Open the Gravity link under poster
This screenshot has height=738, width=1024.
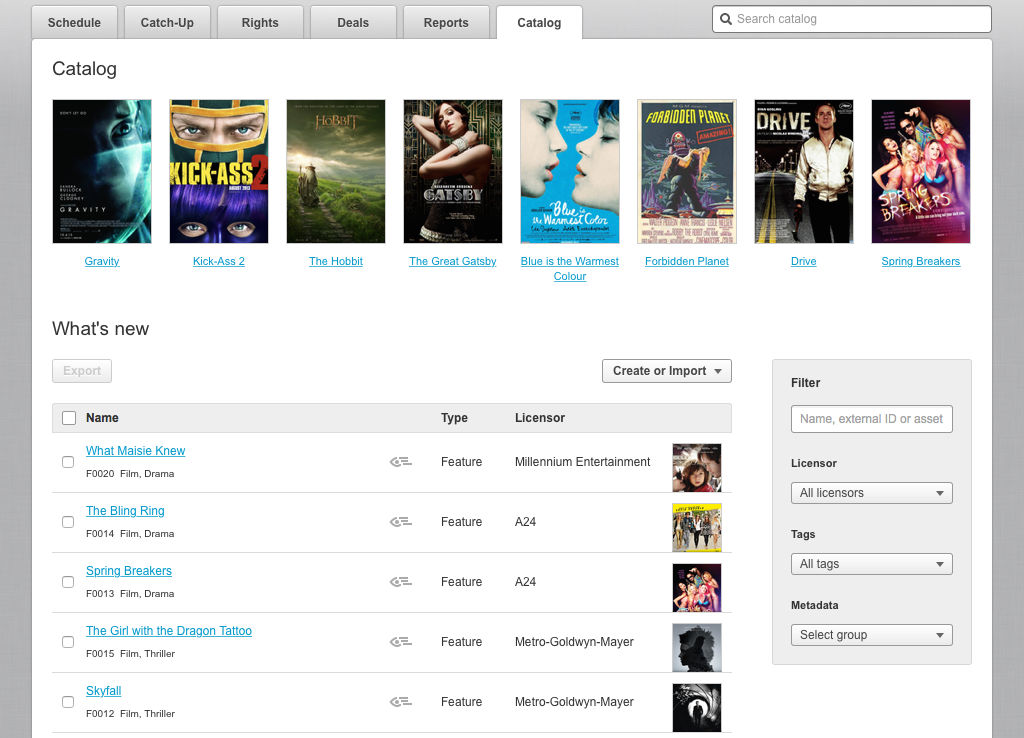coord(102,261)
